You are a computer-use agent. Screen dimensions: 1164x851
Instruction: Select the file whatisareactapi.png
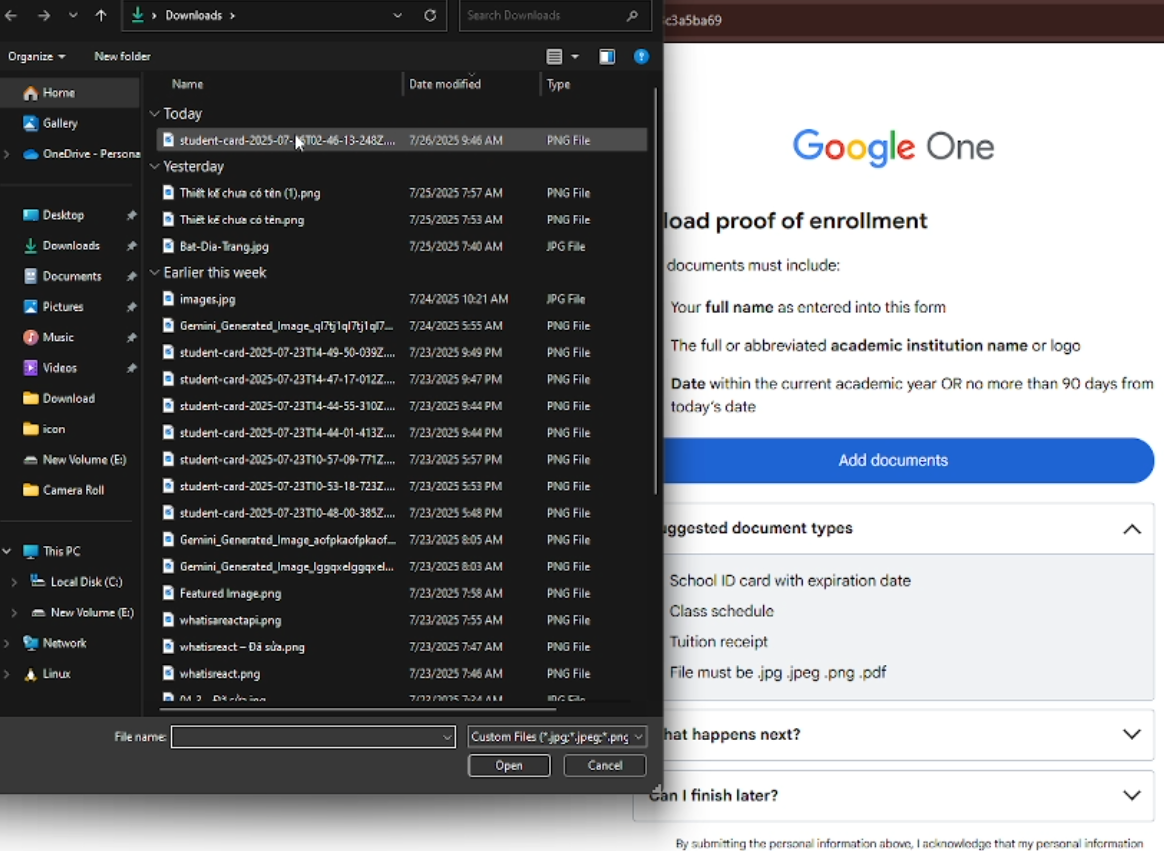[x=402, y=620]
